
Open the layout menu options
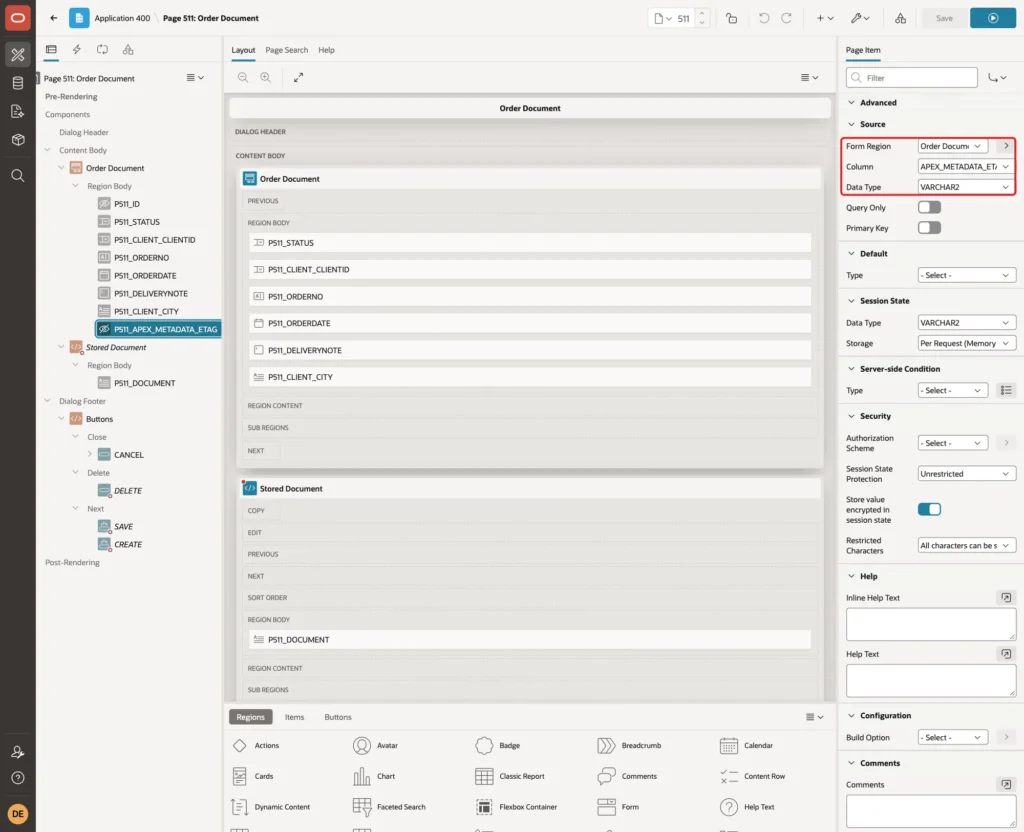pyautogui.click(x=809, y=78)
